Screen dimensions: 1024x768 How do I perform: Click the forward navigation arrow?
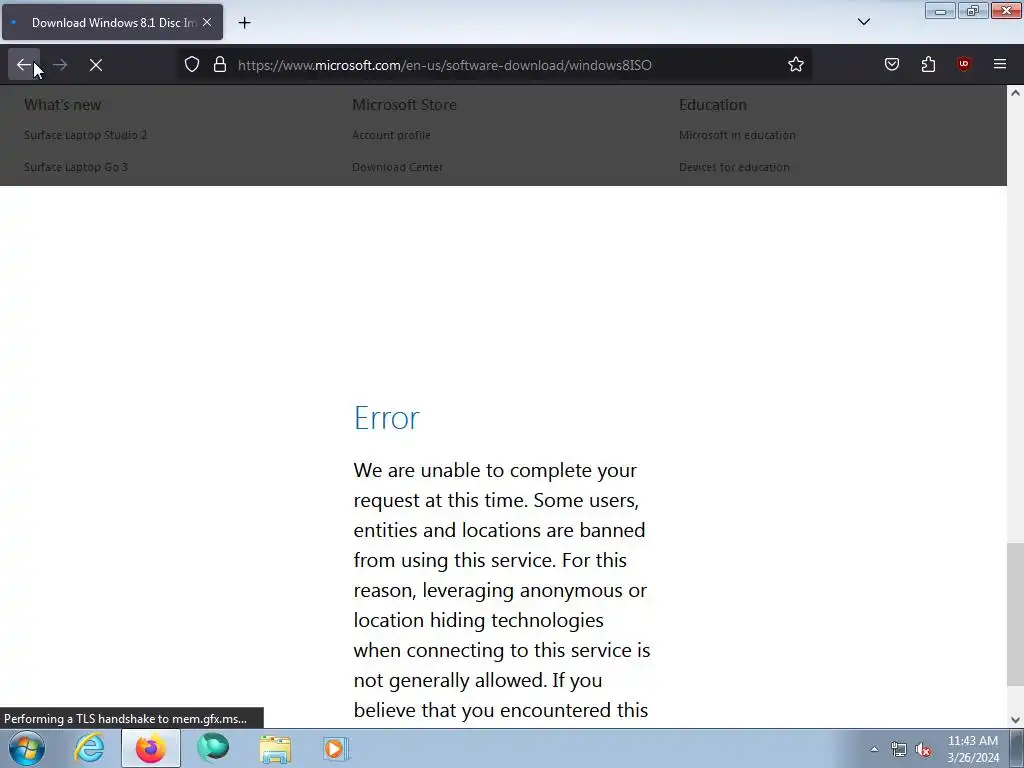[x=60, y=65]
